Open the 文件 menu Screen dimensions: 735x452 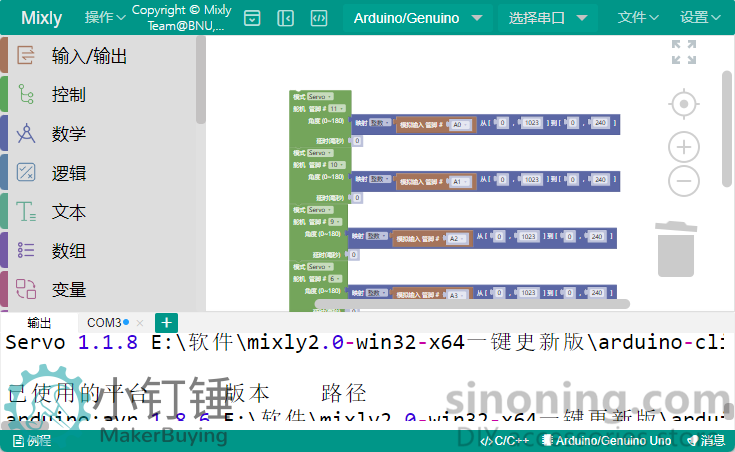pyautogui.click(x=638, y=18)
